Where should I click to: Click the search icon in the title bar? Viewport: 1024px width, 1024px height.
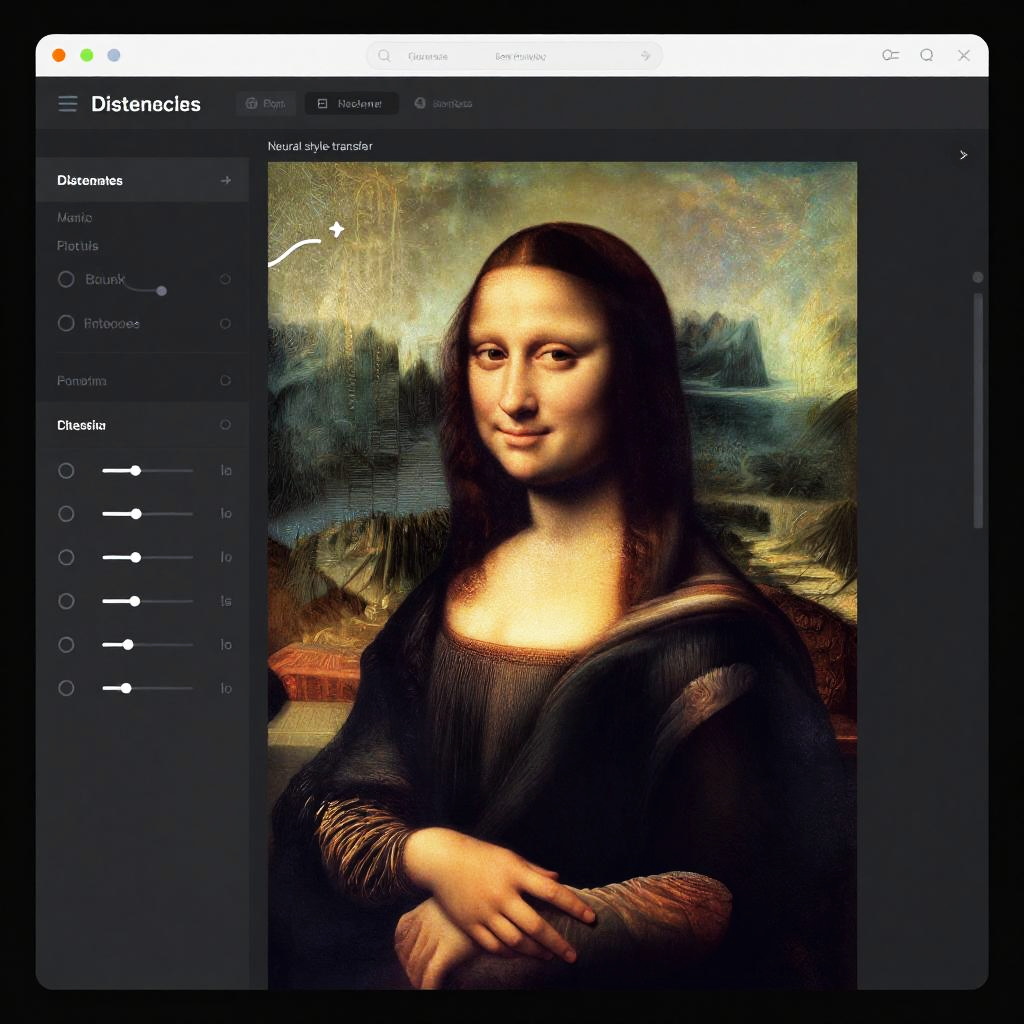tap(927, 56)
